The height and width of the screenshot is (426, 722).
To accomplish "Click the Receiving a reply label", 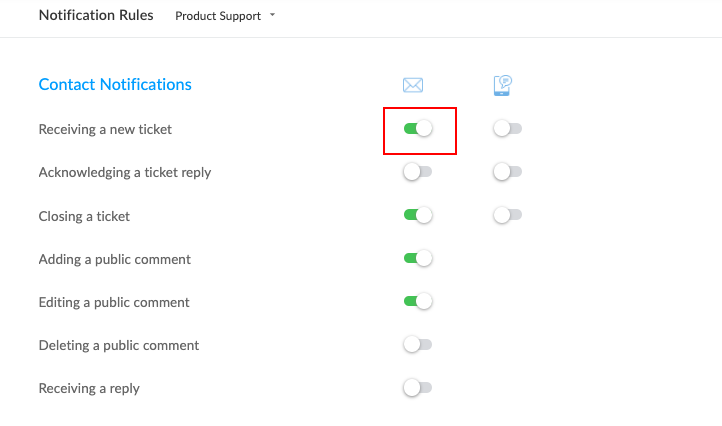I will (89, 388).
